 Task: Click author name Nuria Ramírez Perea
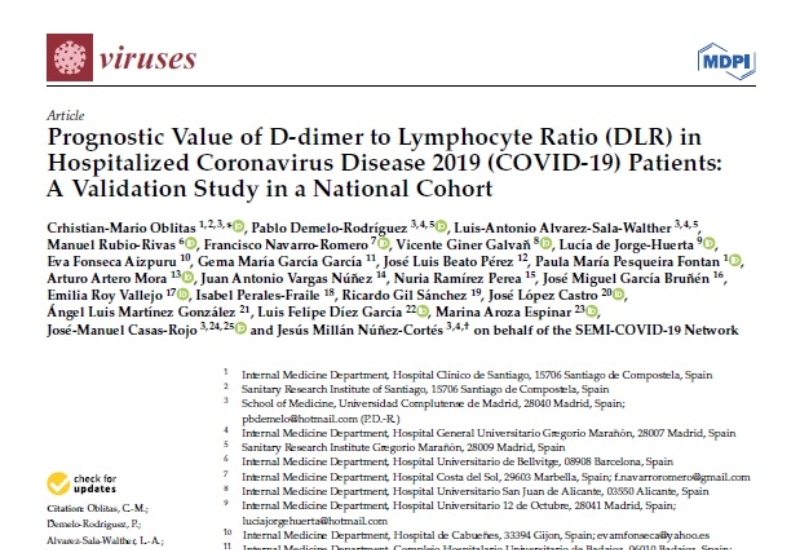[x=458, y=279]
